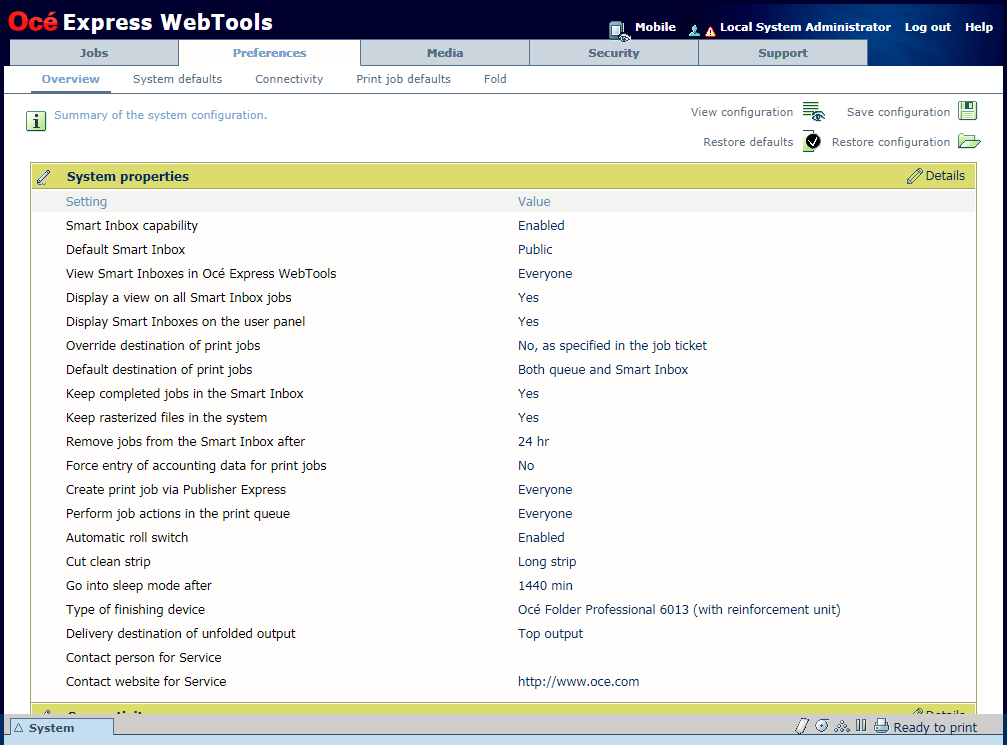
Task: Open the Security tab
Action: pos(614,53)
